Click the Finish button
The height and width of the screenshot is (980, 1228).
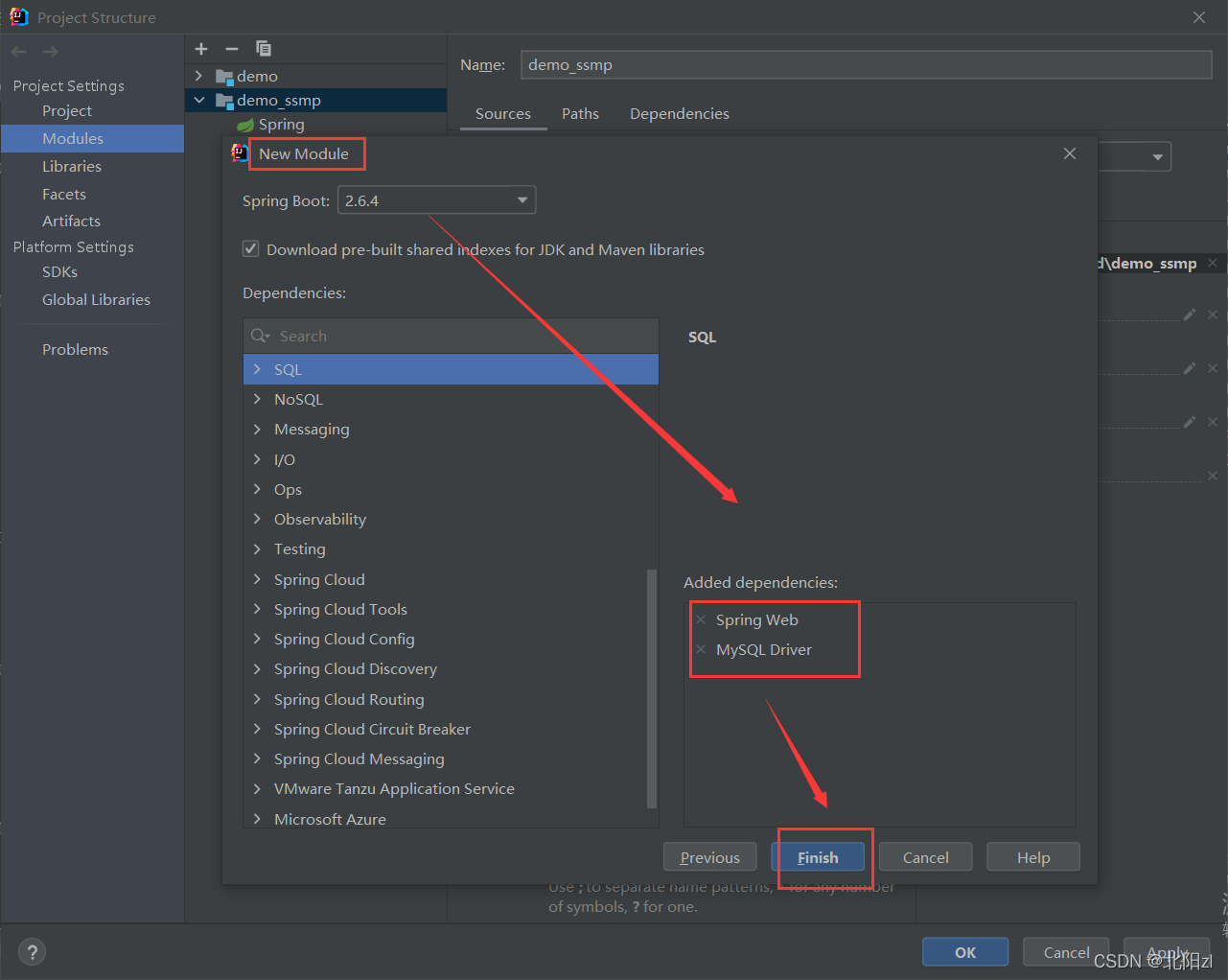pos(818,857)
